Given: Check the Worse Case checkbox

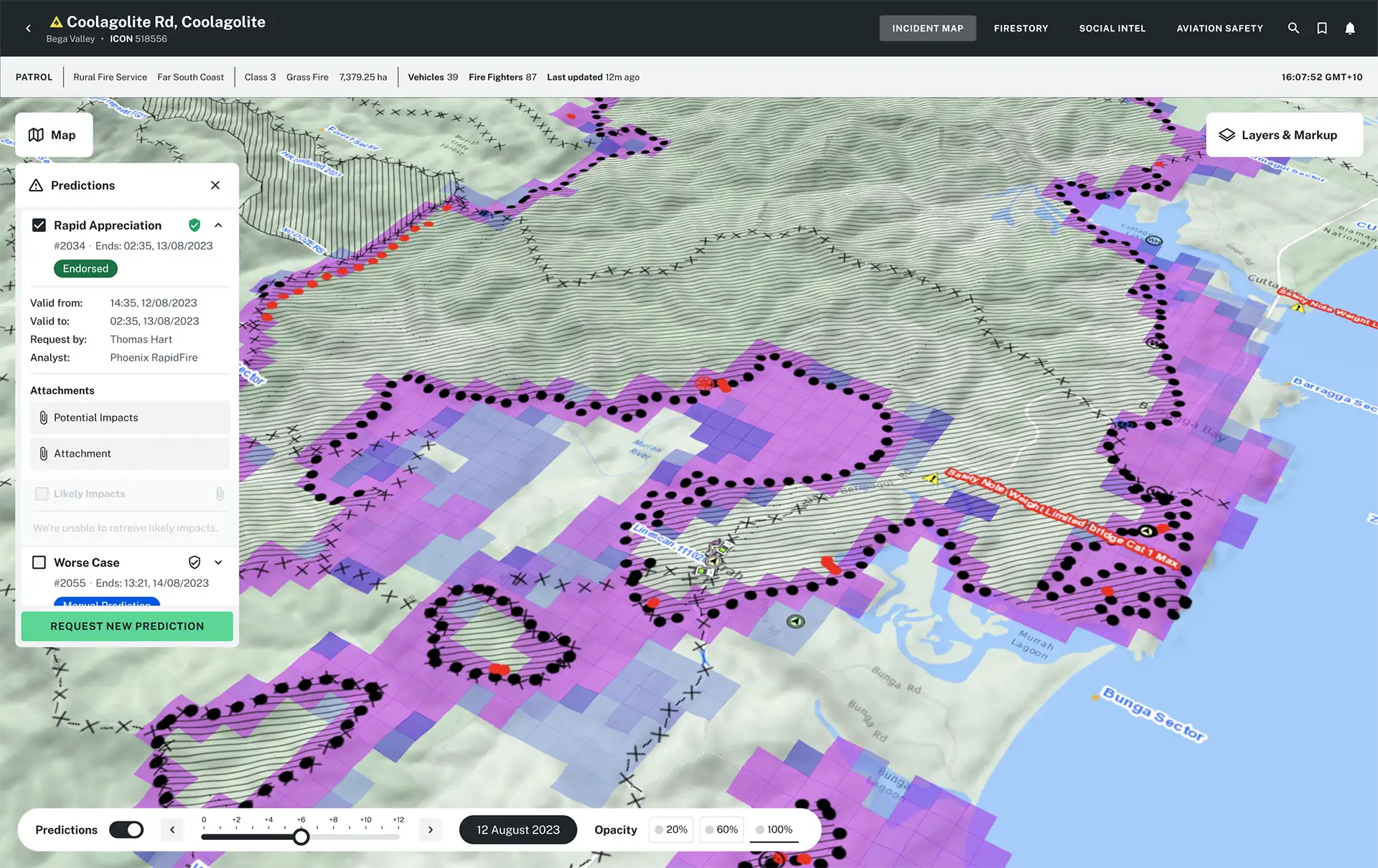Looking at the screenshot, I should 39,562.
